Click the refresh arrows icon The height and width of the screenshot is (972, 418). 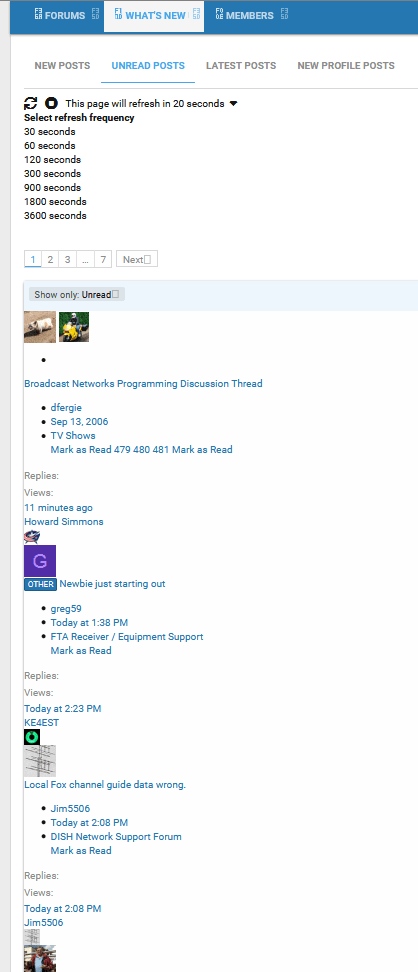pos(31,104)
